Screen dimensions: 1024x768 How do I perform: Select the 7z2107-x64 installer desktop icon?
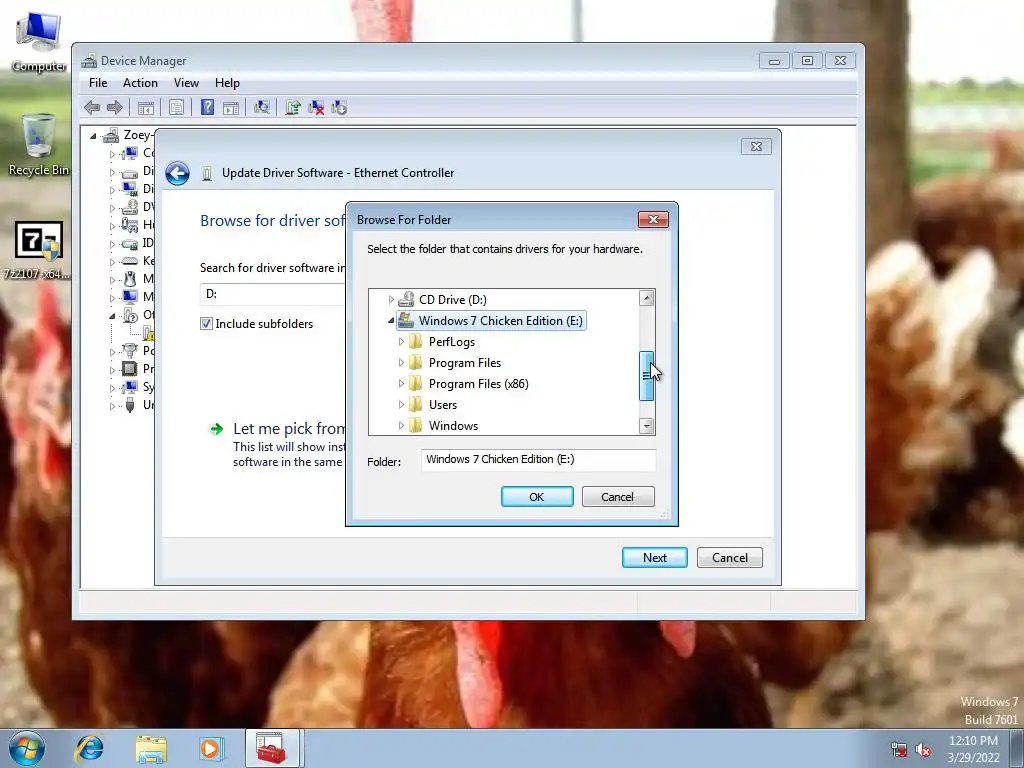pos(38,251)
